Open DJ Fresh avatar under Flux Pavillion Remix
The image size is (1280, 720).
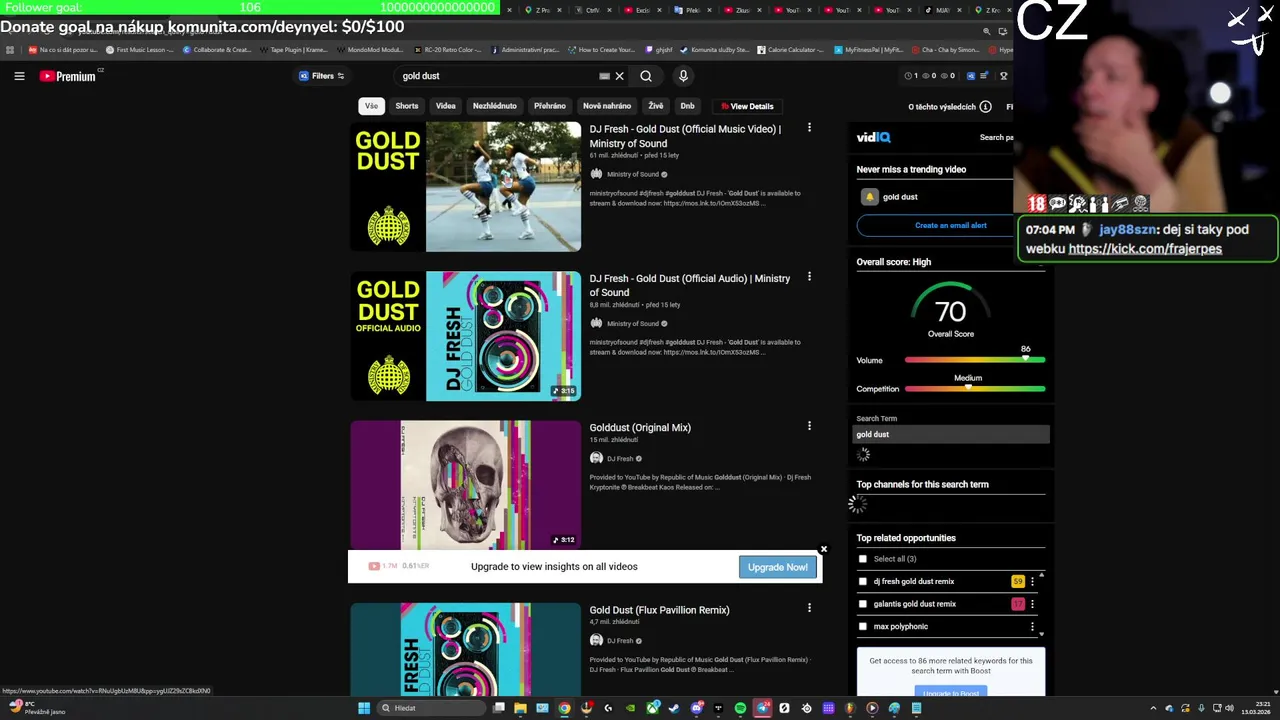(596, 640)
